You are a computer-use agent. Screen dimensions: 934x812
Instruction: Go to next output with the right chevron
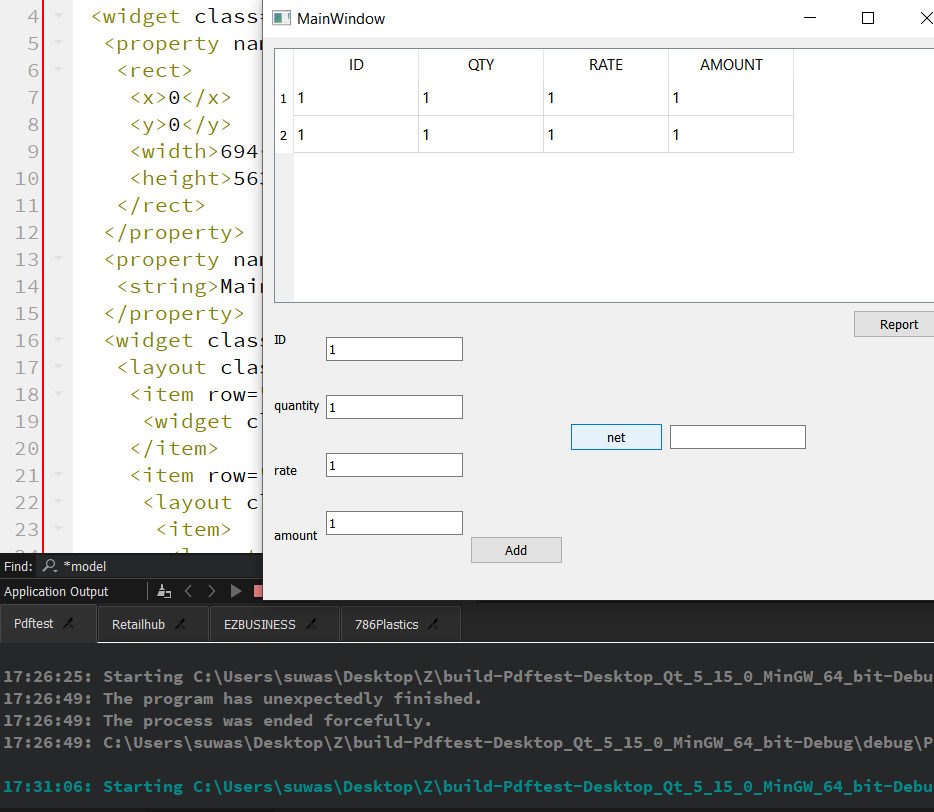[211, 591]
